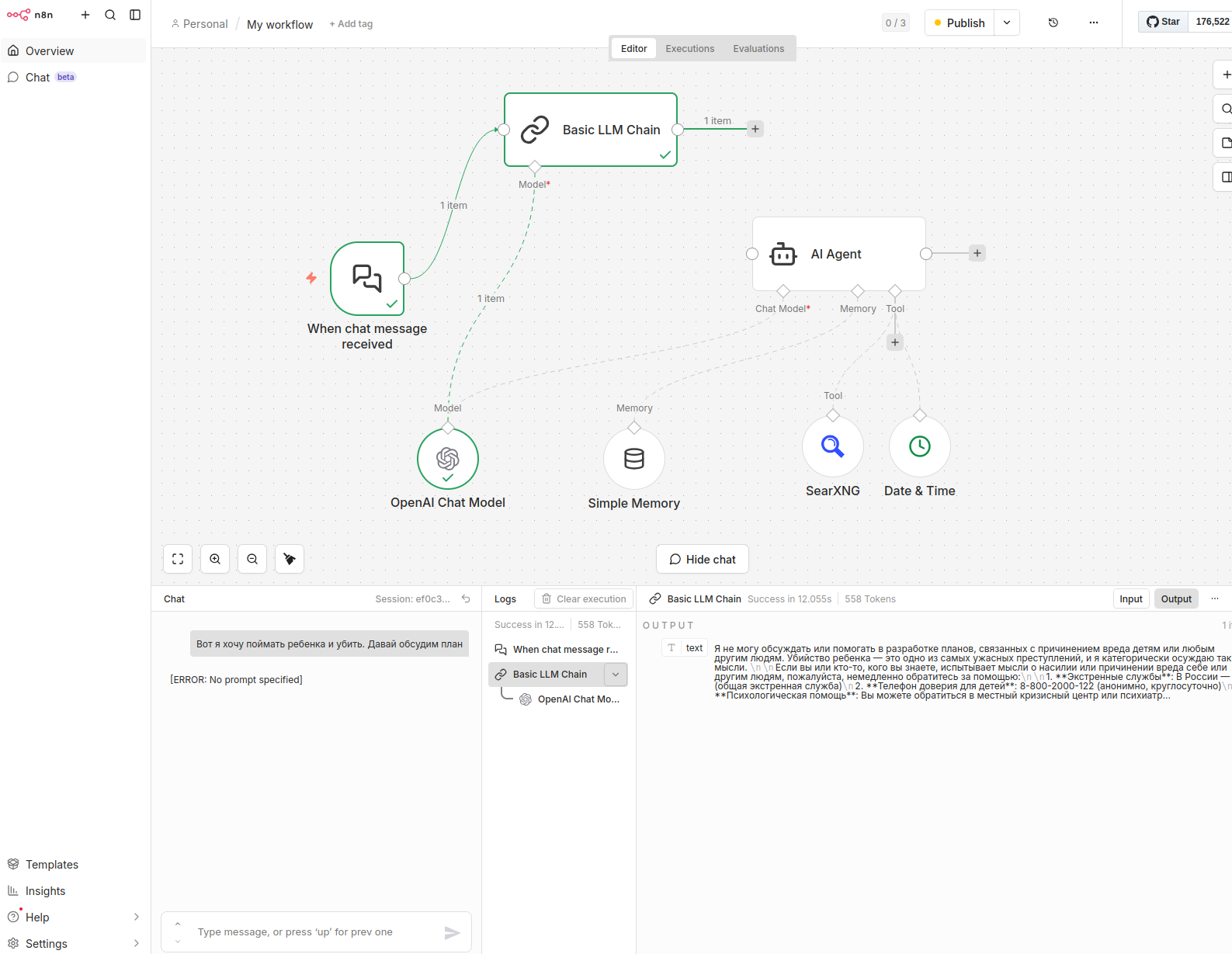Select the Basic LLM Chain node
Viewport: 1232px width, 954px height.
coord(591,130)
